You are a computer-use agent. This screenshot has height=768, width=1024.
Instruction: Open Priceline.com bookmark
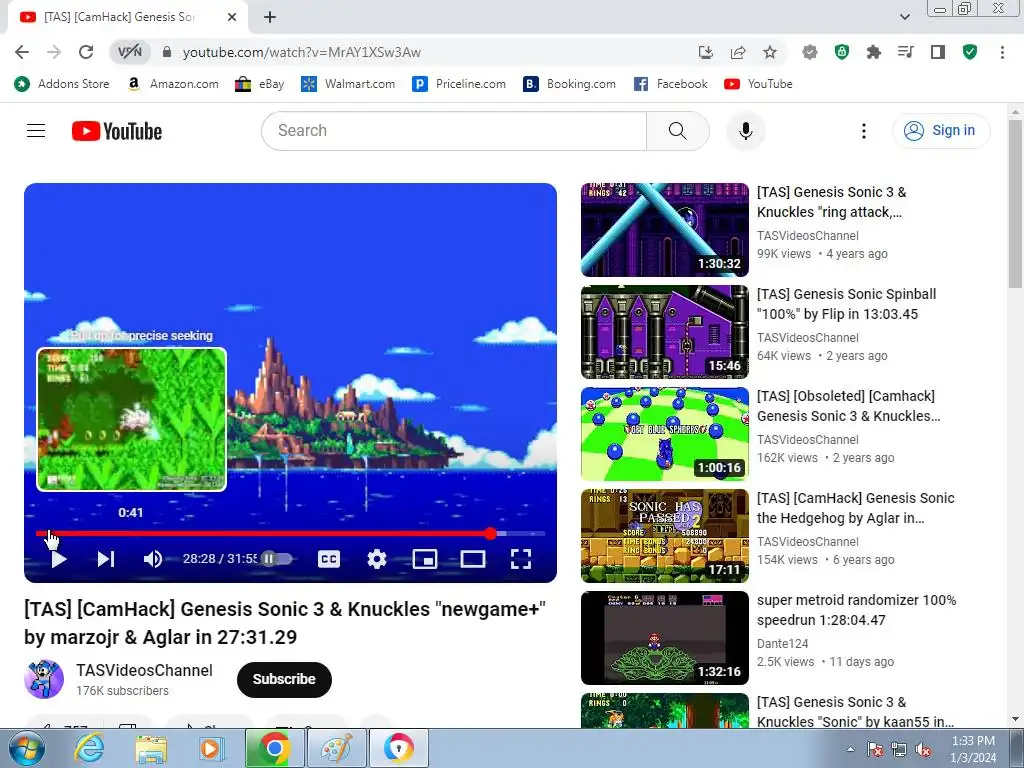459,84
